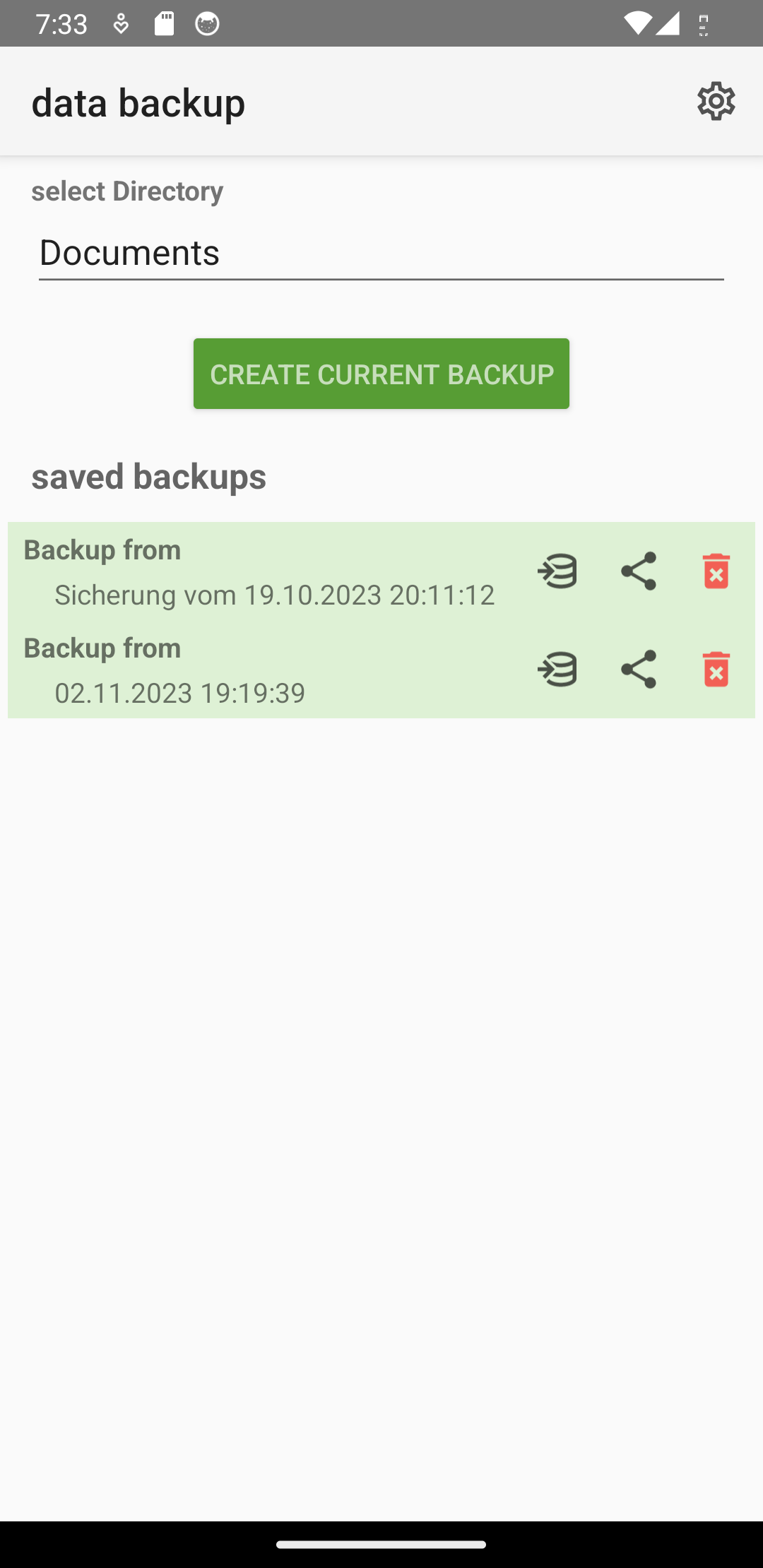
Task: Tap the Wi-Fi status icon
Action: pos(637,24)
